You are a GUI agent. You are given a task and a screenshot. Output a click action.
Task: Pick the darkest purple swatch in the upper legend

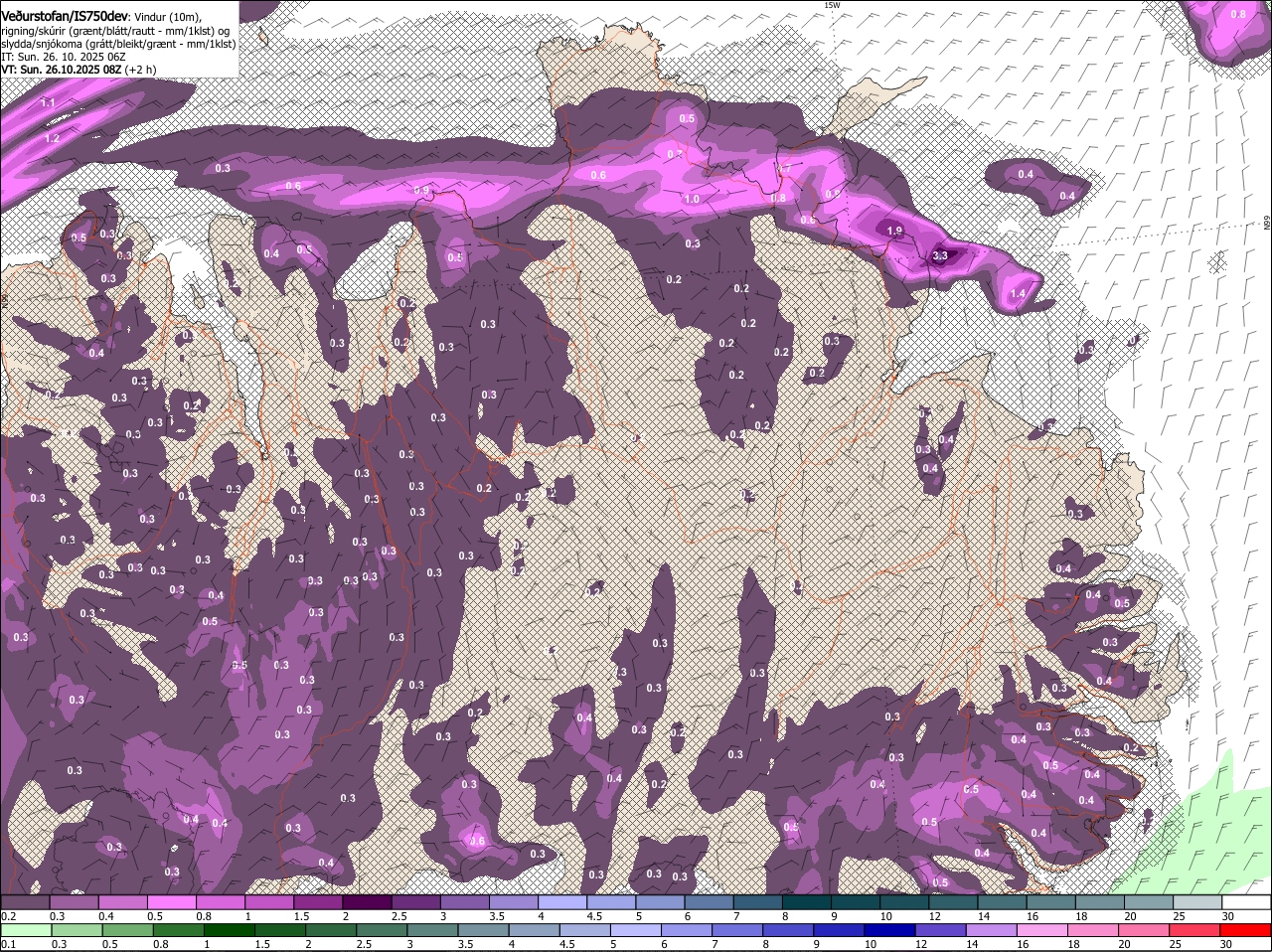(367, 902)
